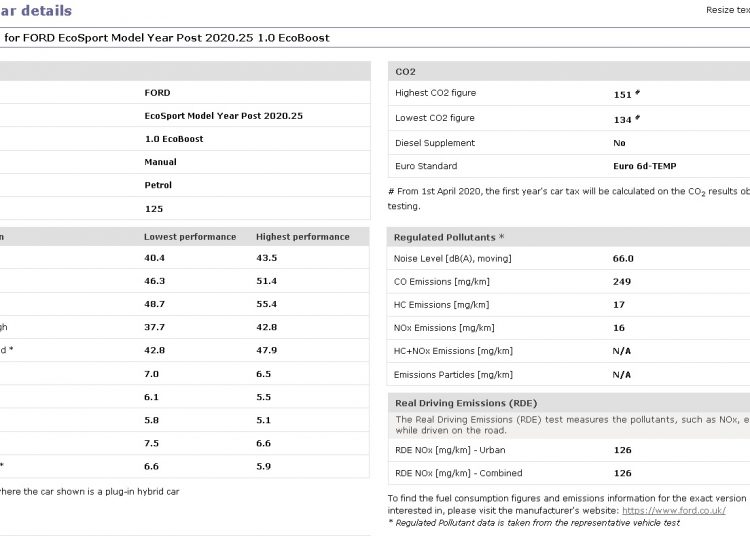This screenshot has height=536, width=750.
Task: Click the Highest performance column header
Action: pos(303,237)
